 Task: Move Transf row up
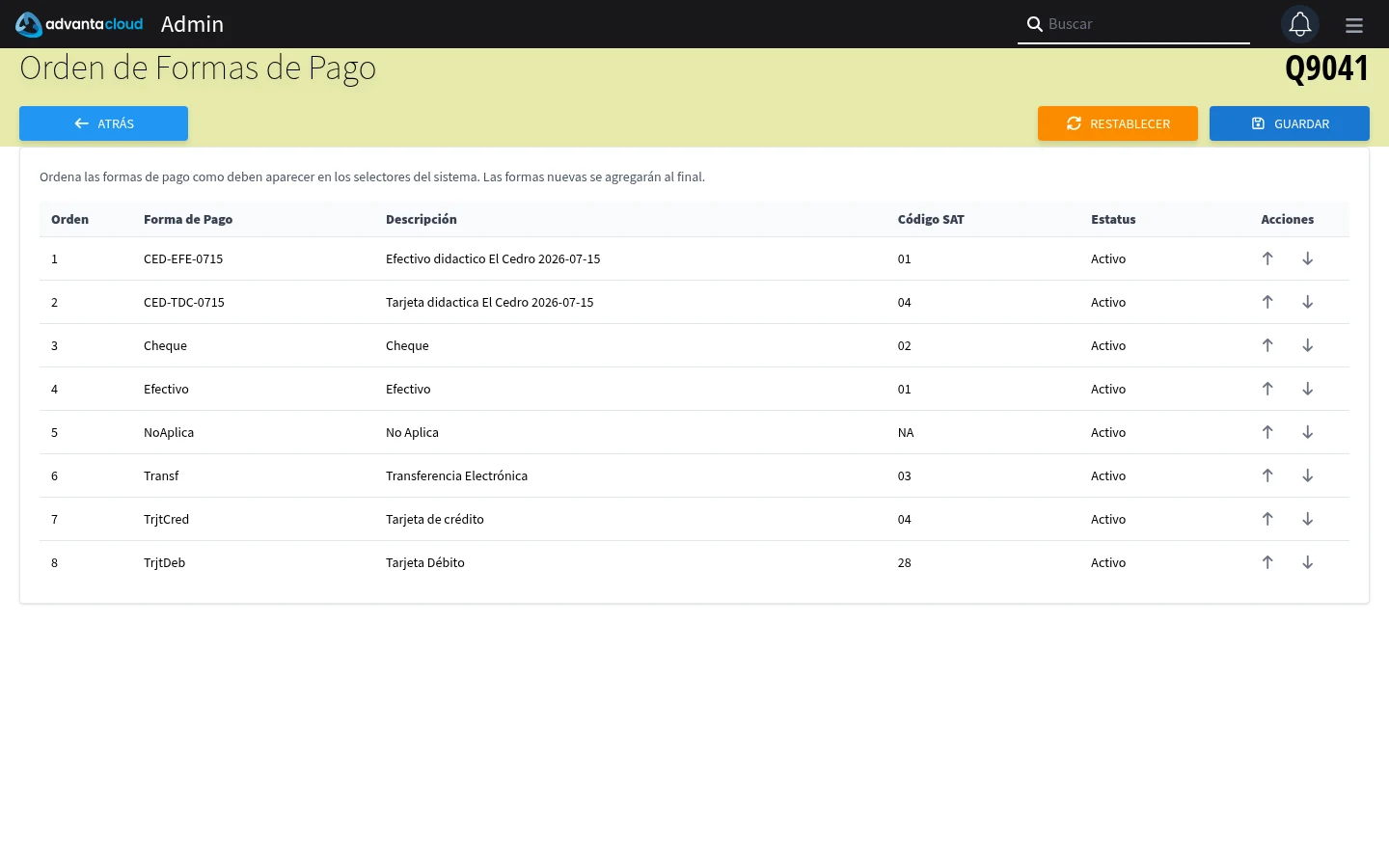pyautogui.click(x=1267, y=475)
